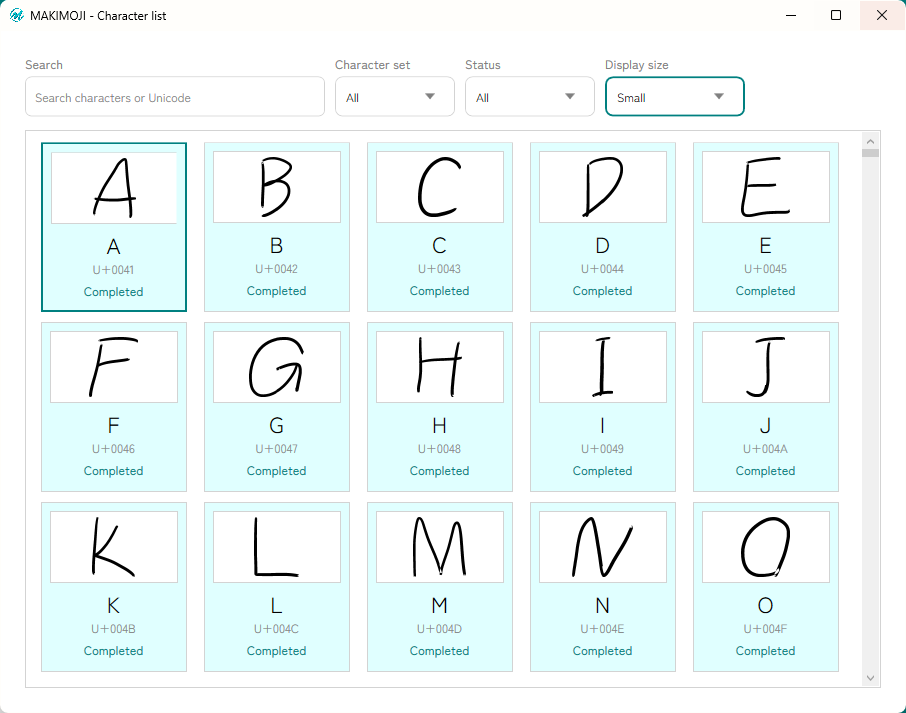
Task: Open the handwritten D character card
Action: point(603,227)
